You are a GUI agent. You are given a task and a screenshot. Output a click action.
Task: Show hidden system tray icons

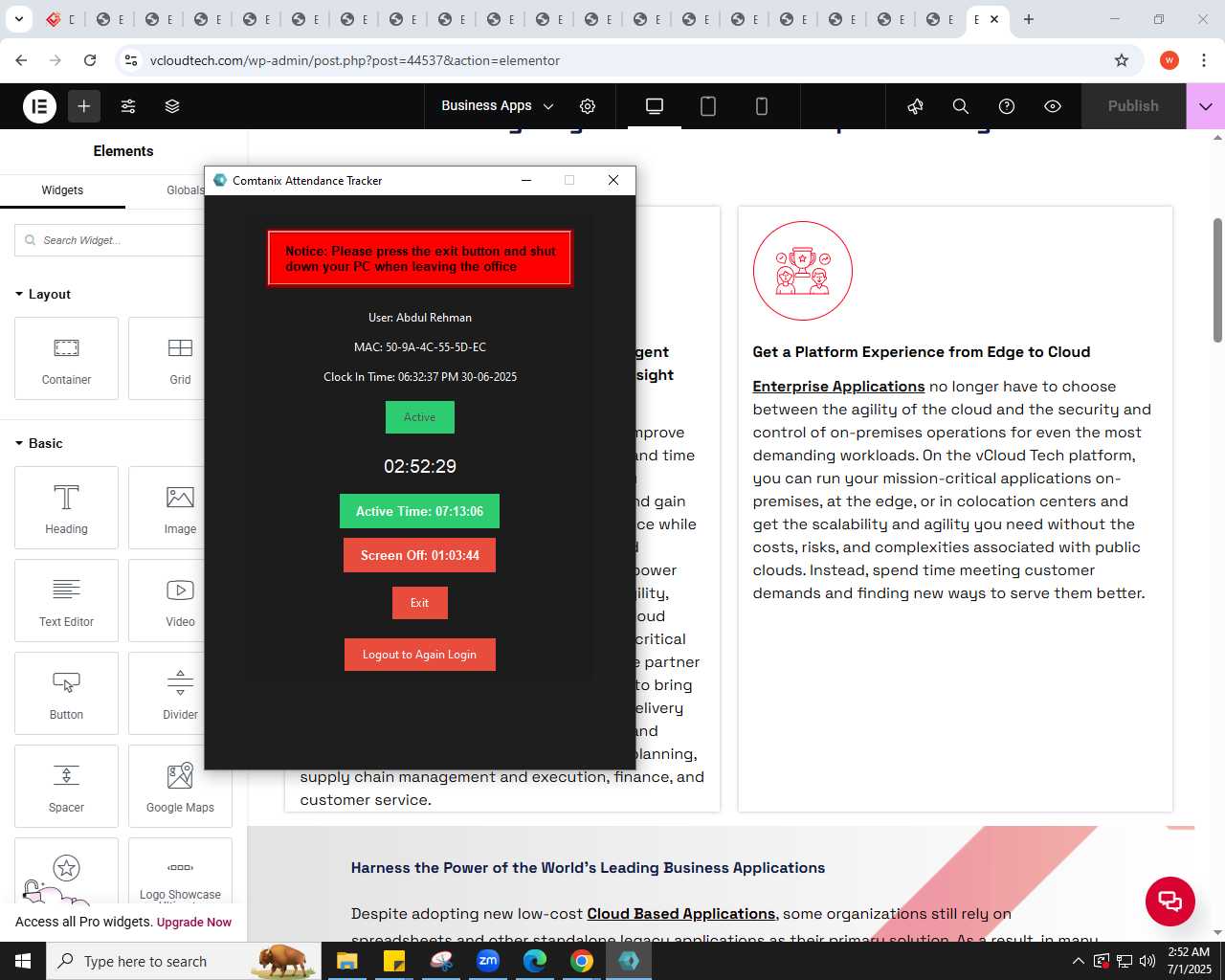pos(1079,961)
